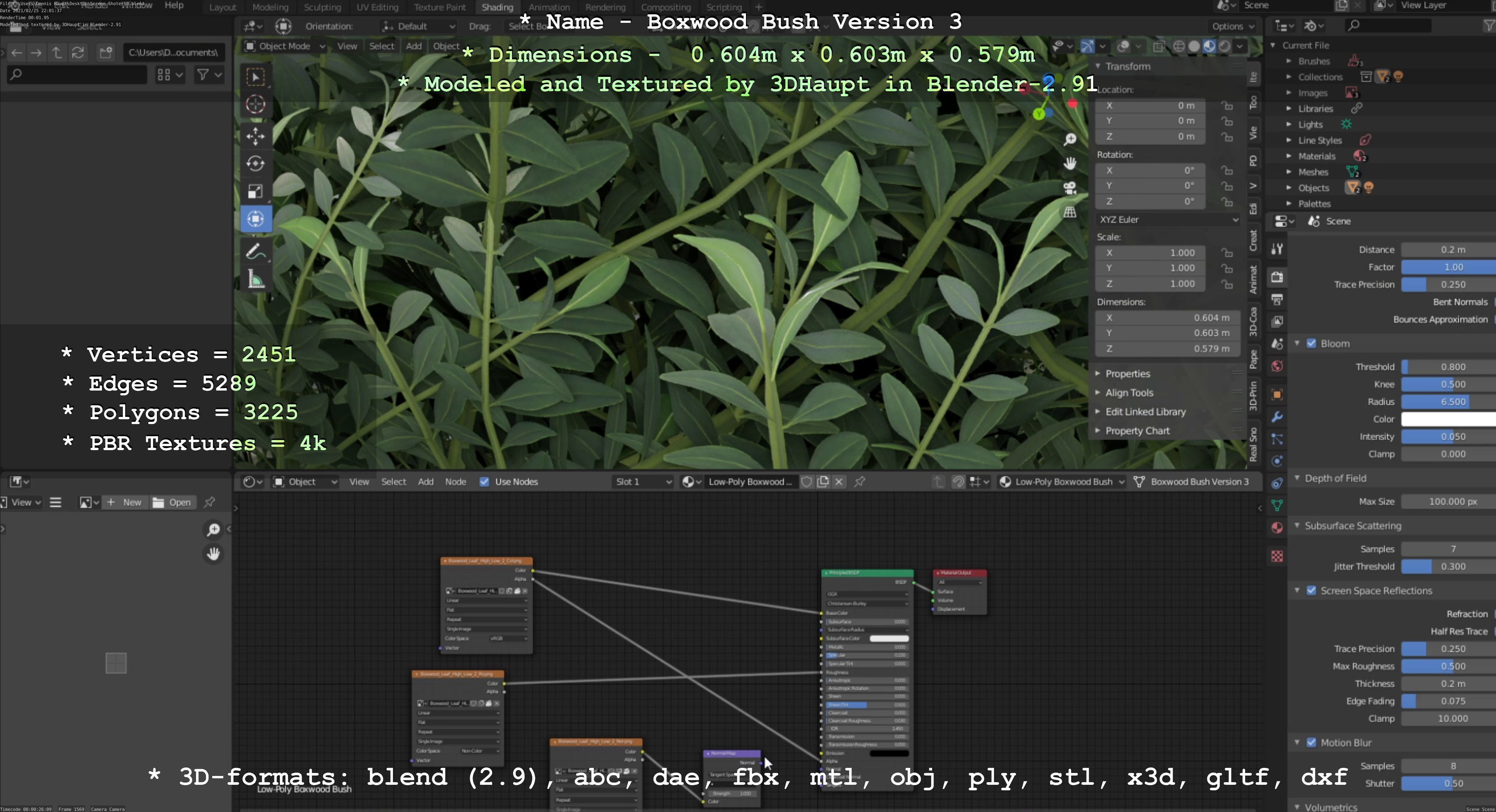The image size is (1496, 812).
Task: Toggle the Motion Blur checkbox
Action: coord(1311,742)
